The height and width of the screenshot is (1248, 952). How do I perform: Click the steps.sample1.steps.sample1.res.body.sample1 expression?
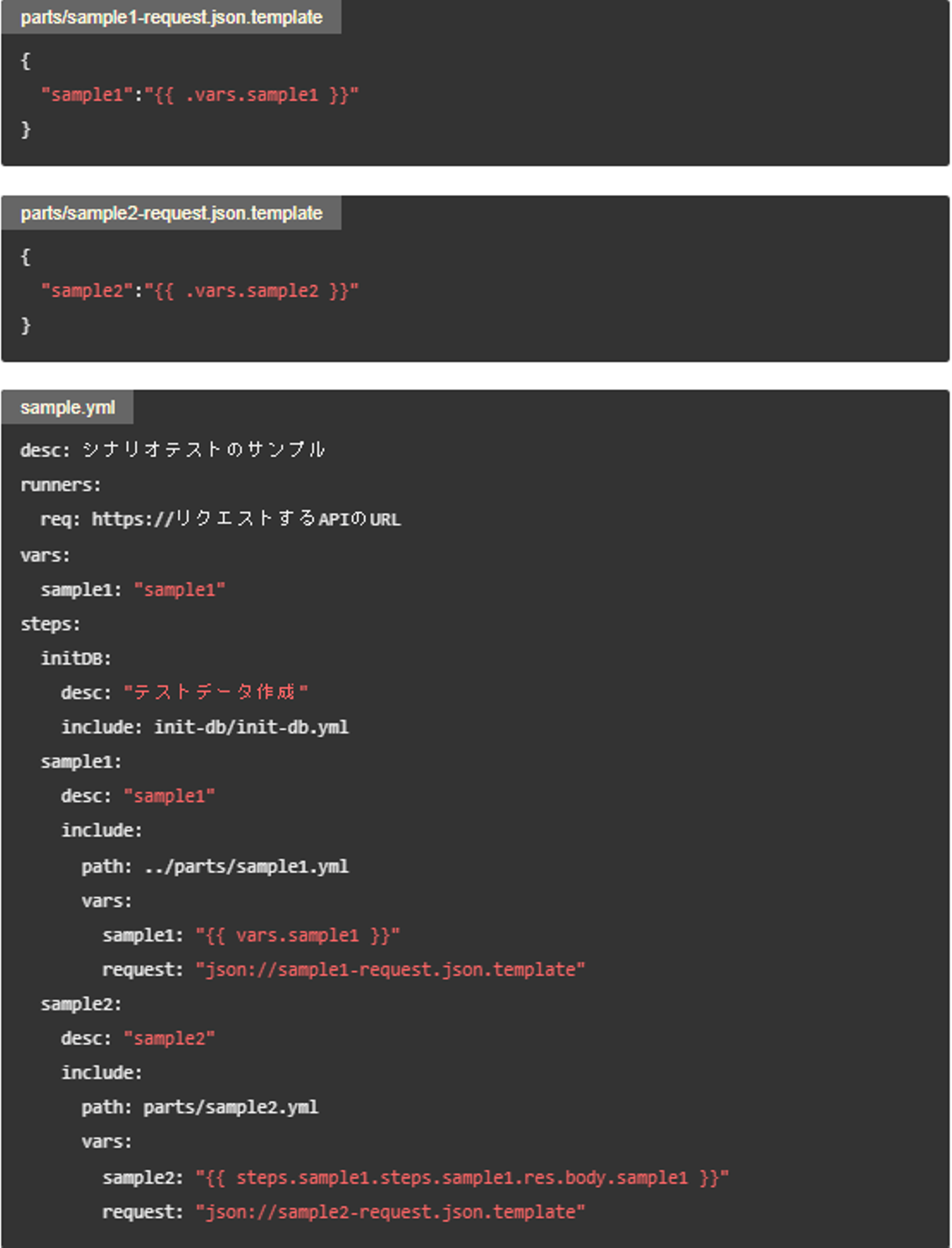coord(462,1178)
